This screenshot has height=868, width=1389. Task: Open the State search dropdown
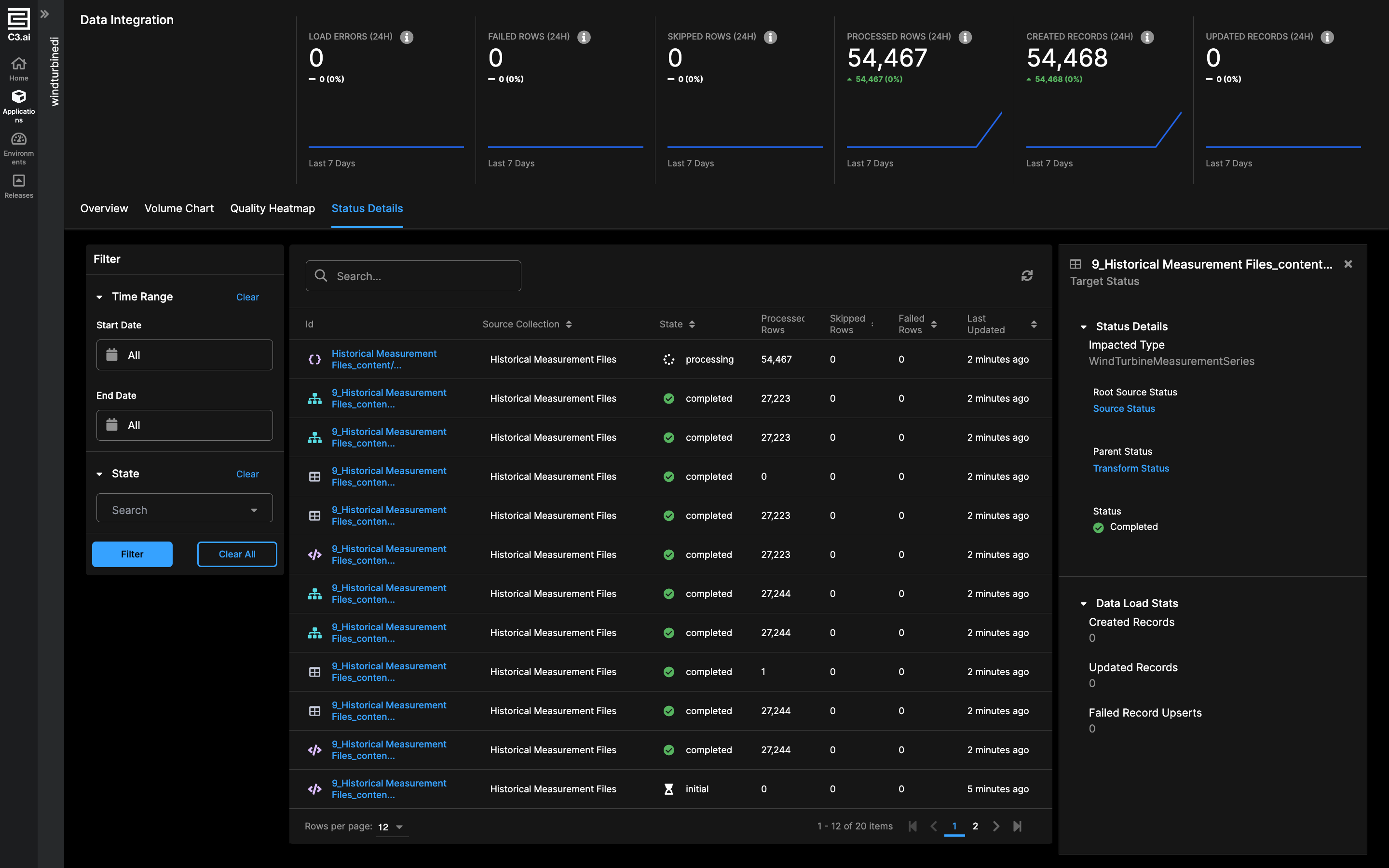coord(184,510)
